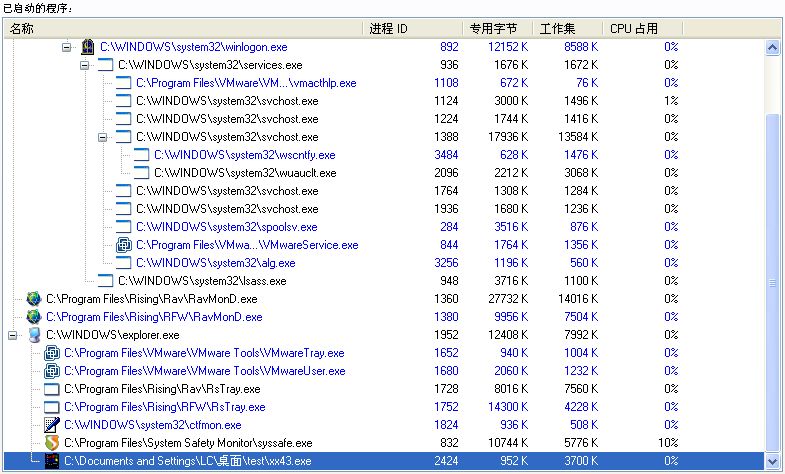785x474 pixels.
Task: Select the lsass.exe process path
Action: pos(202,281)
